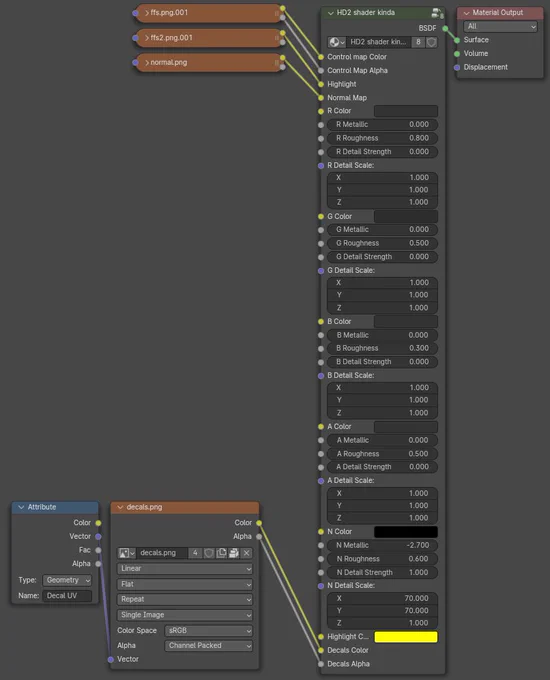
Task: Click the Normal Map input socket
Action: [x=321, y=98]
